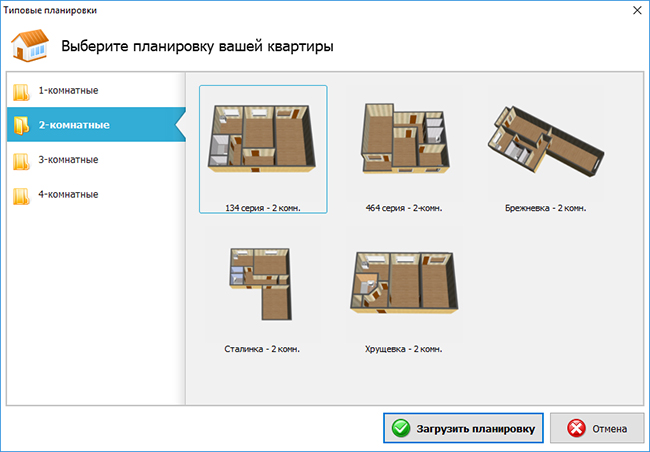650x452 pixels.
Task: Pick the Брежневка apartment layout thumbnail
Action: [x=545, y=141]
